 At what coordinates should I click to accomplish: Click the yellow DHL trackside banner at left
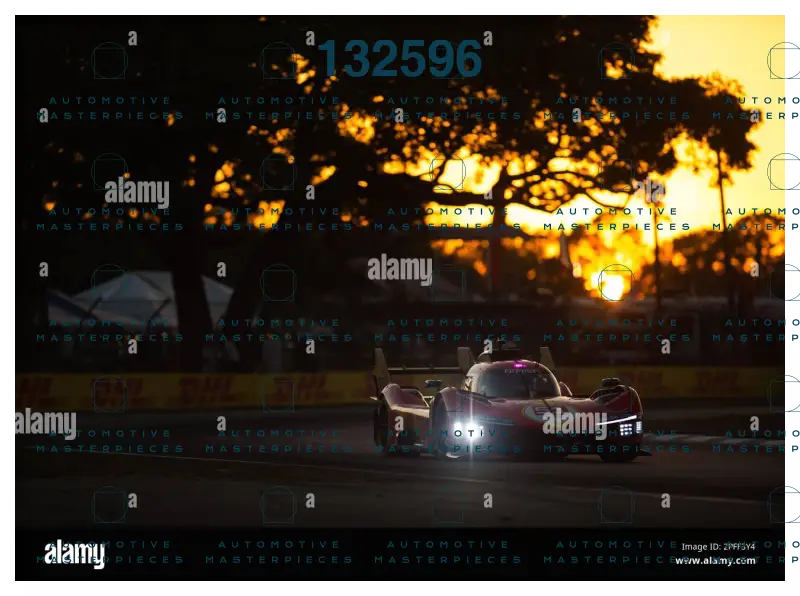(x=200, y=388)
